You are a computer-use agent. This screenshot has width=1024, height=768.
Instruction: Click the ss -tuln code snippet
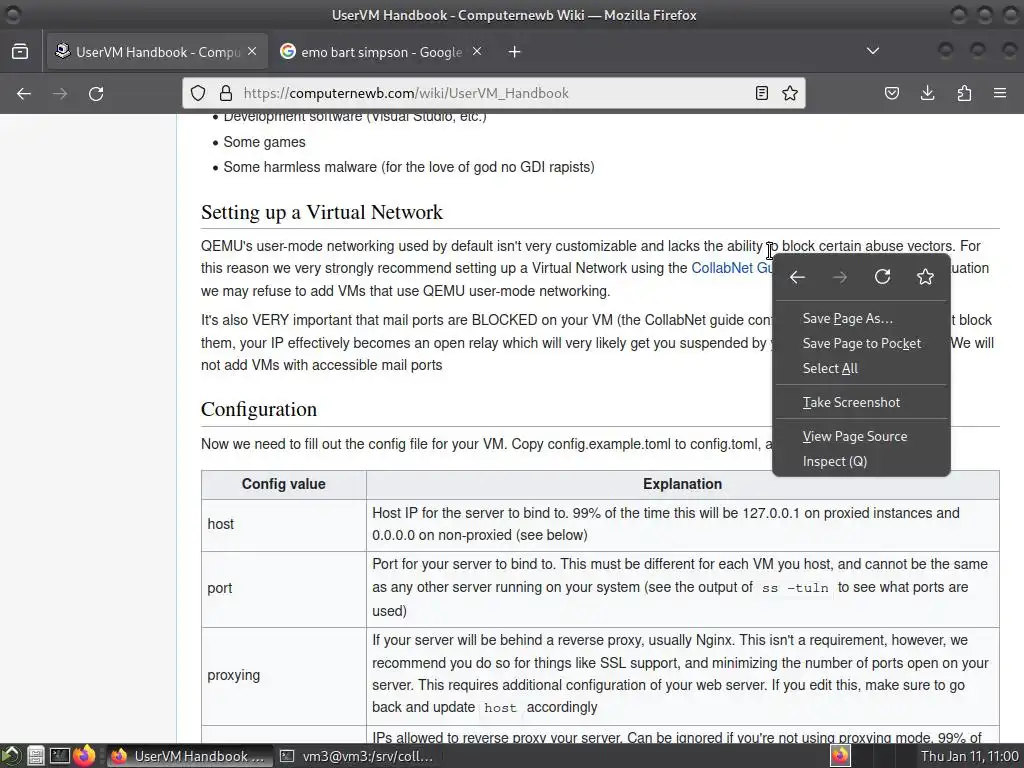795,588
